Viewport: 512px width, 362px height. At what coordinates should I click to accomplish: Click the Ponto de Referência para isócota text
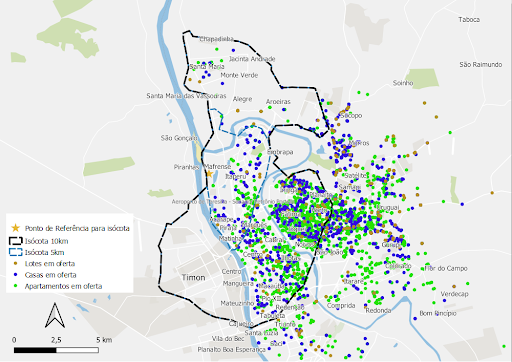click(77, 228)
